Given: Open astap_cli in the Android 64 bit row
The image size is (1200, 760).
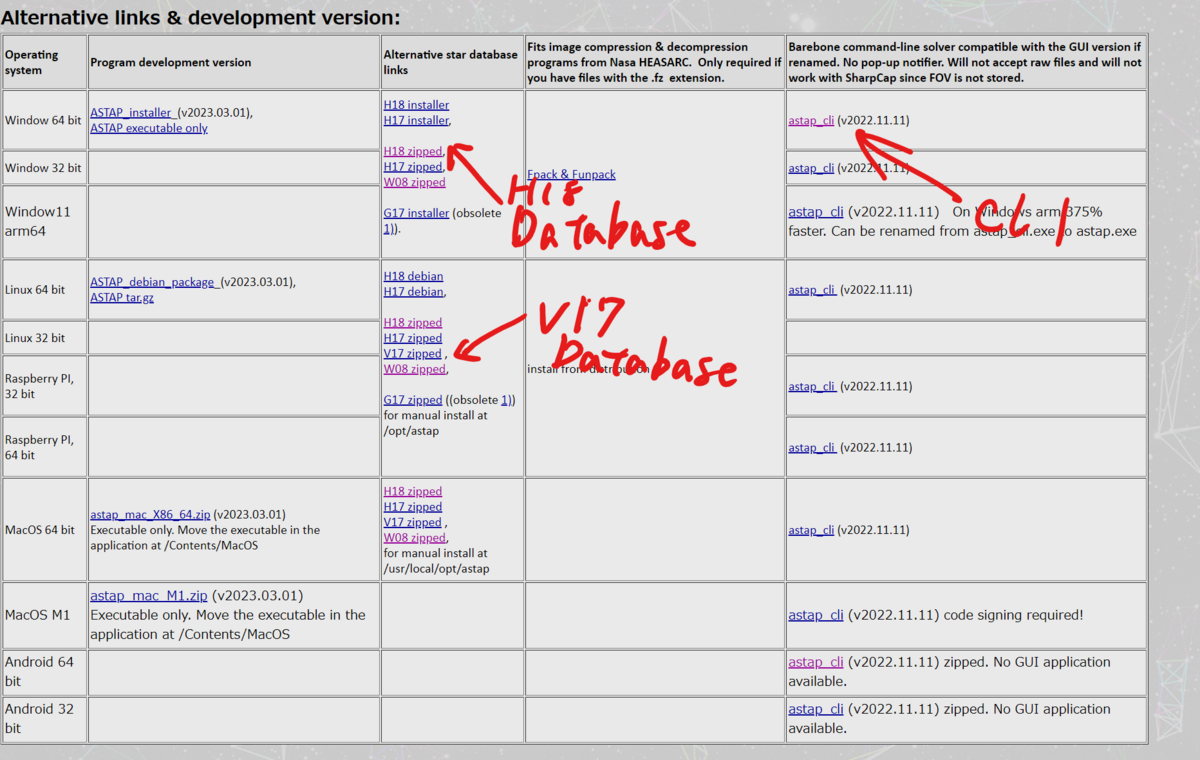Looking at the screenshot, I should click(x=816, y=662).
